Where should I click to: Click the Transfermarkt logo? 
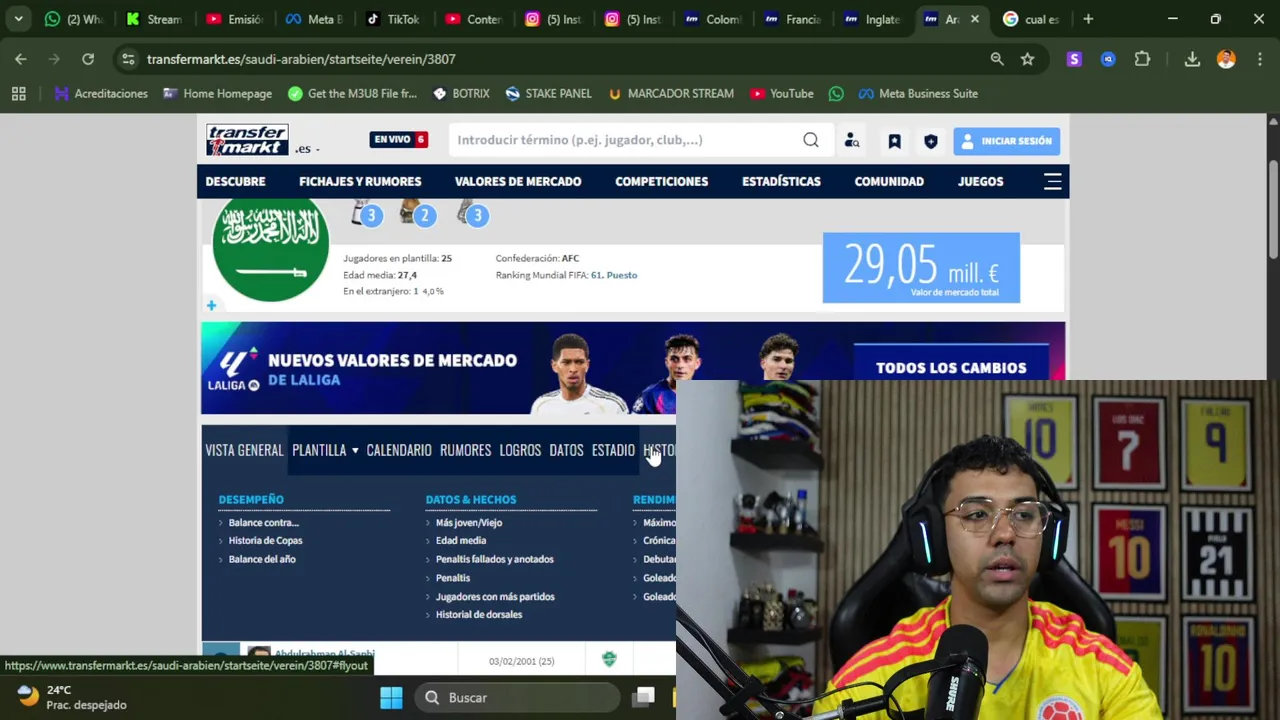pos(247,140)
